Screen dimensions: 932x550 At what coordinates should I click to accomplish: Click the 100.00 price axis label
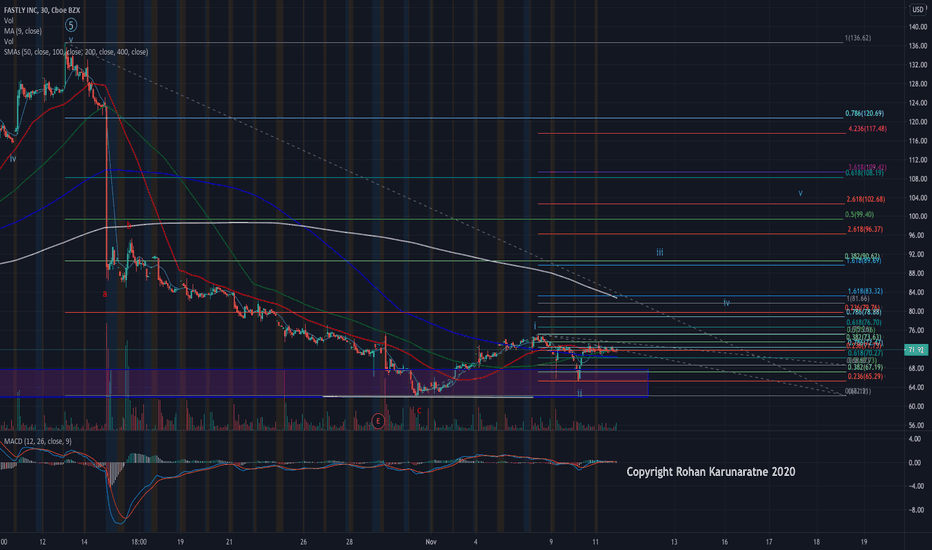(918, 216)
